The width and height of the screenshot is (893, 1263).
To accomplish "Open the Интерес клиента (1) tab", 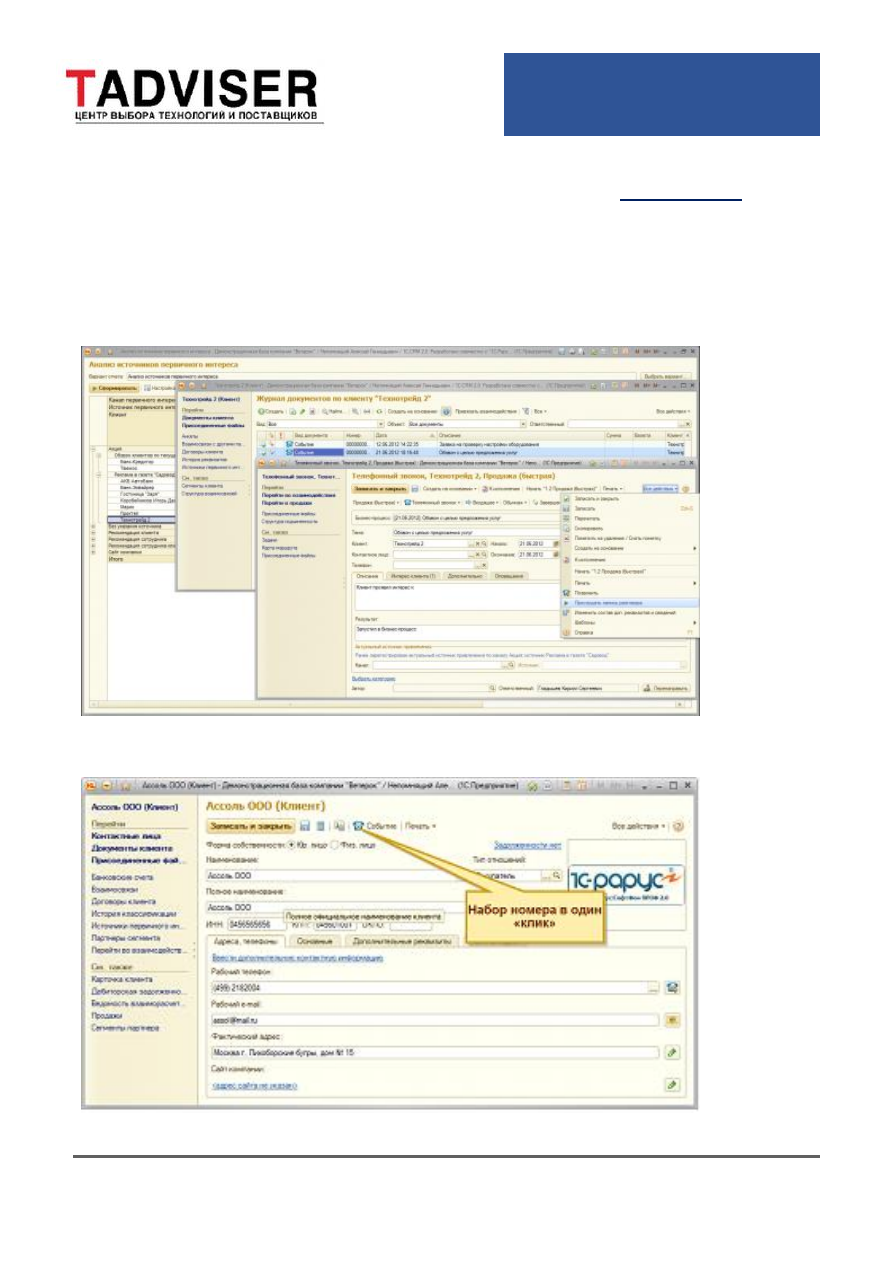I will tap(414, 576).
